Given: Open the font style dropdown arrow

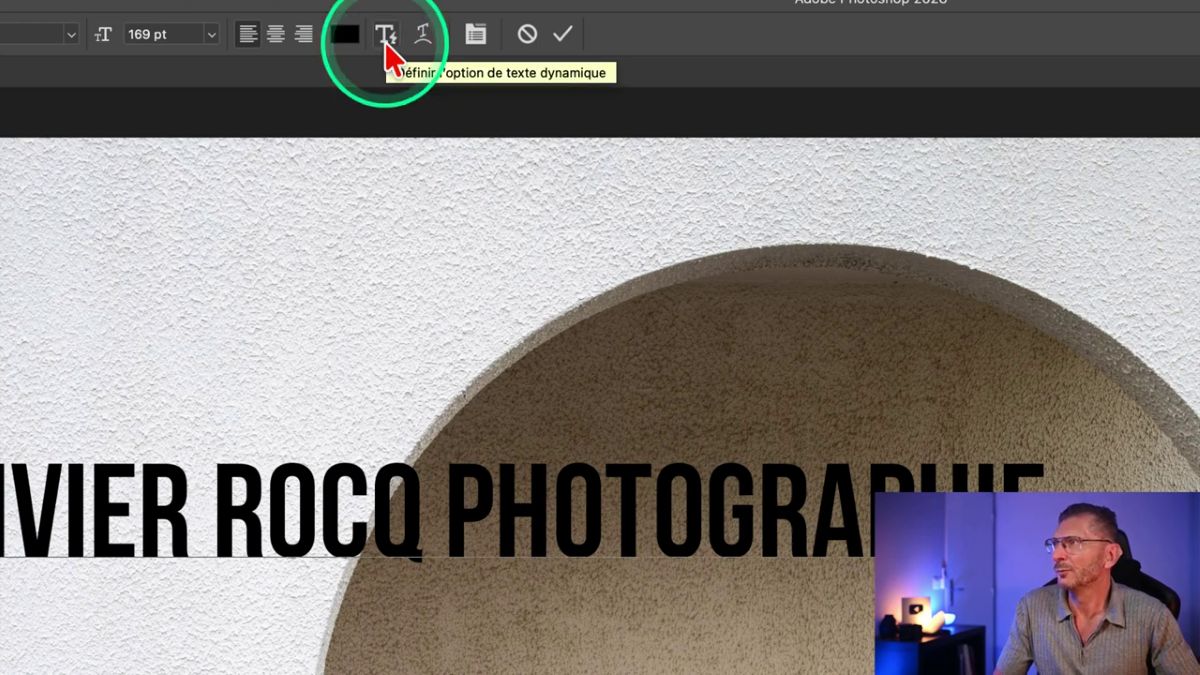Looking at the screenshot, I should pos(71,35).
